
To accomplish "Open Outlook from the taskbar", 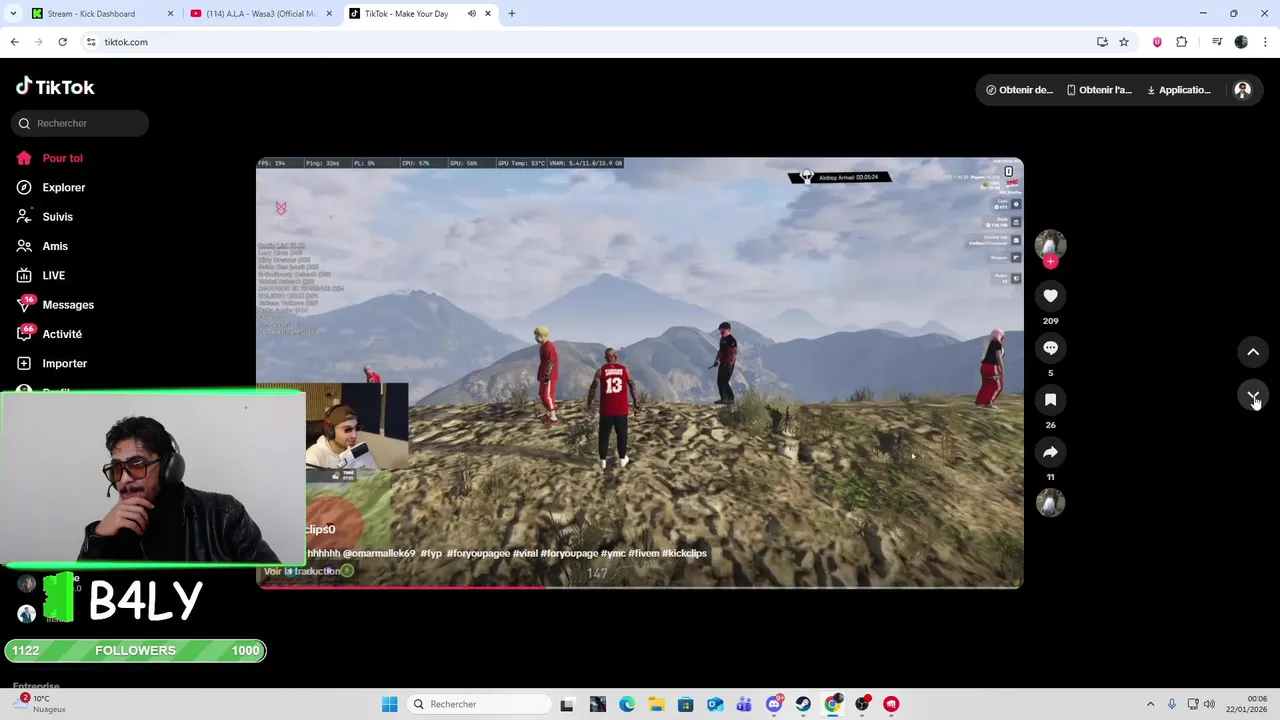I will pyautogui.click(x=715, y=704).
